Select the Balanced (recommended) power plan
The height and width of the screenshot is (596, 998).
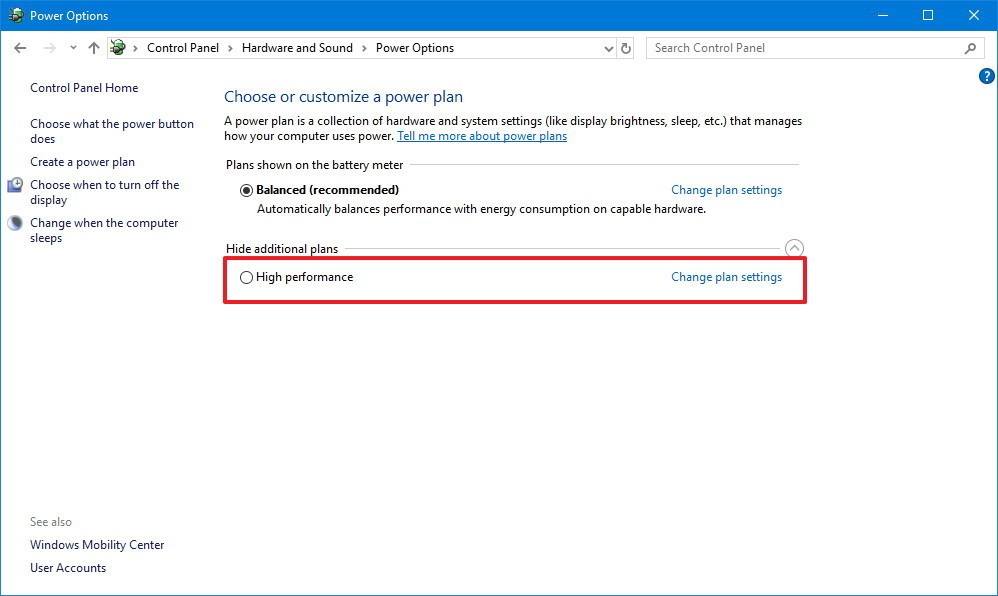246,190
